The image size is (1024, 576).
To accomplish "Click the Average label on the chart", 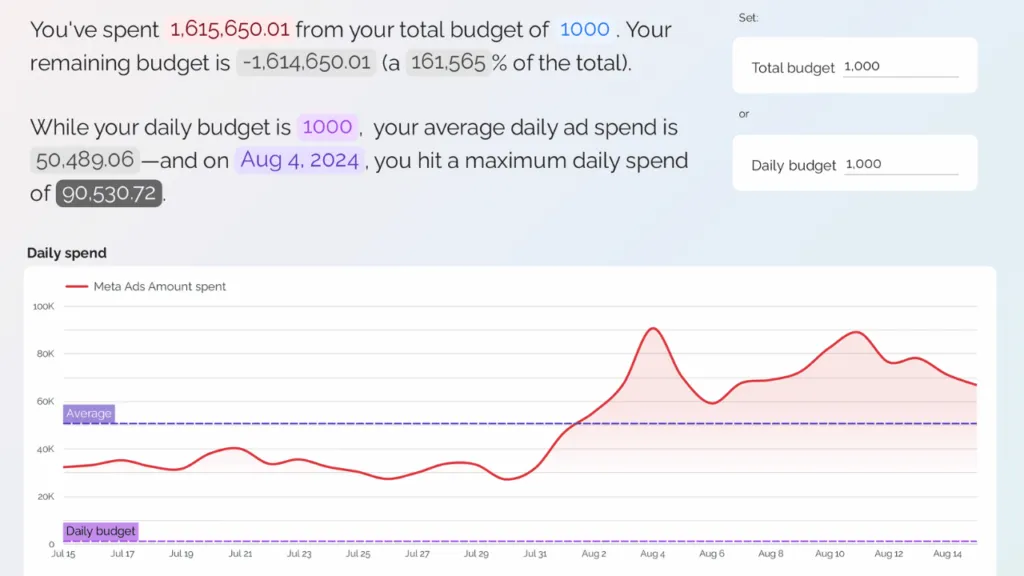I will (88, 413).
